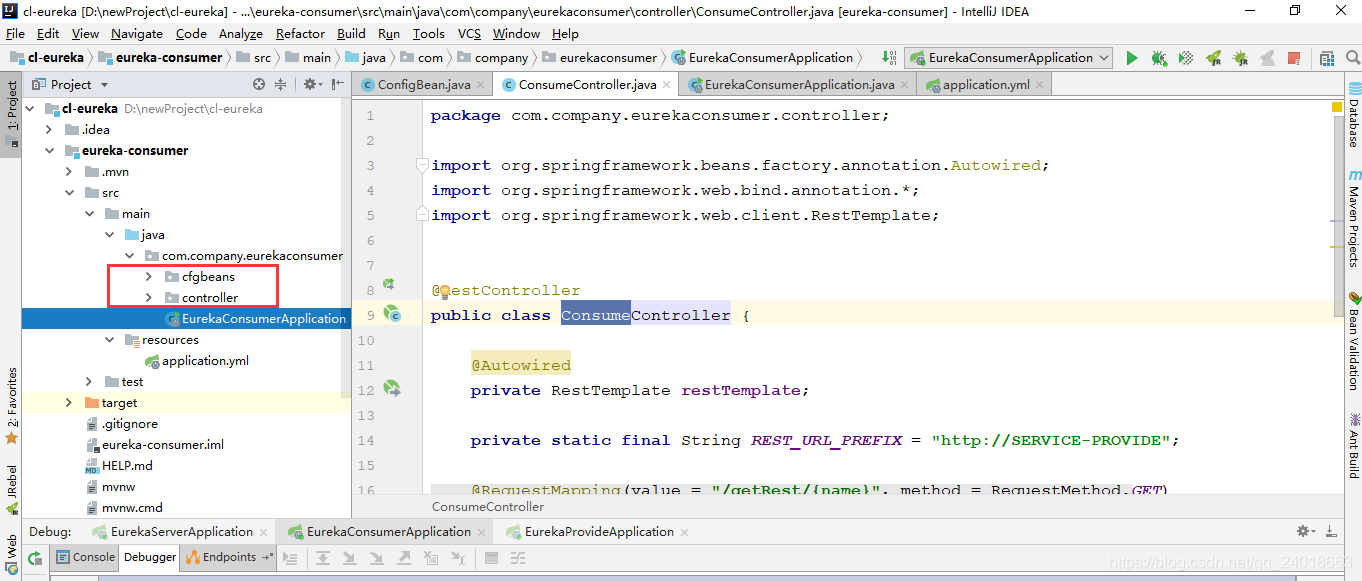Click the yellow warning marker in editor stripe

(1337, 106)
